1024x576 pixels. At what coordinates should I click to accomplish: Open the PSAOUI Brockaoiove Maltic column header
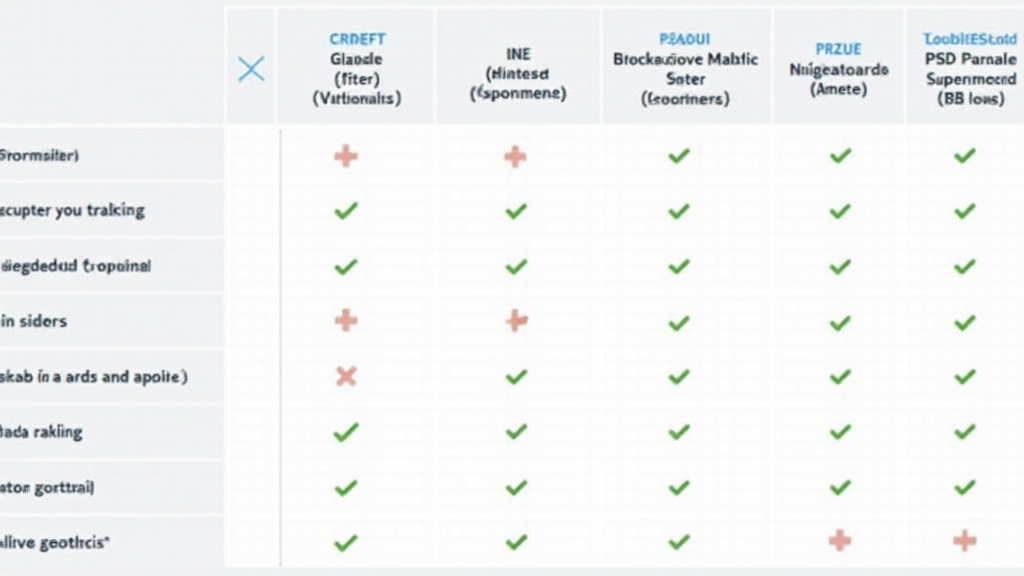pyautogui.click(x=685, y=69)
